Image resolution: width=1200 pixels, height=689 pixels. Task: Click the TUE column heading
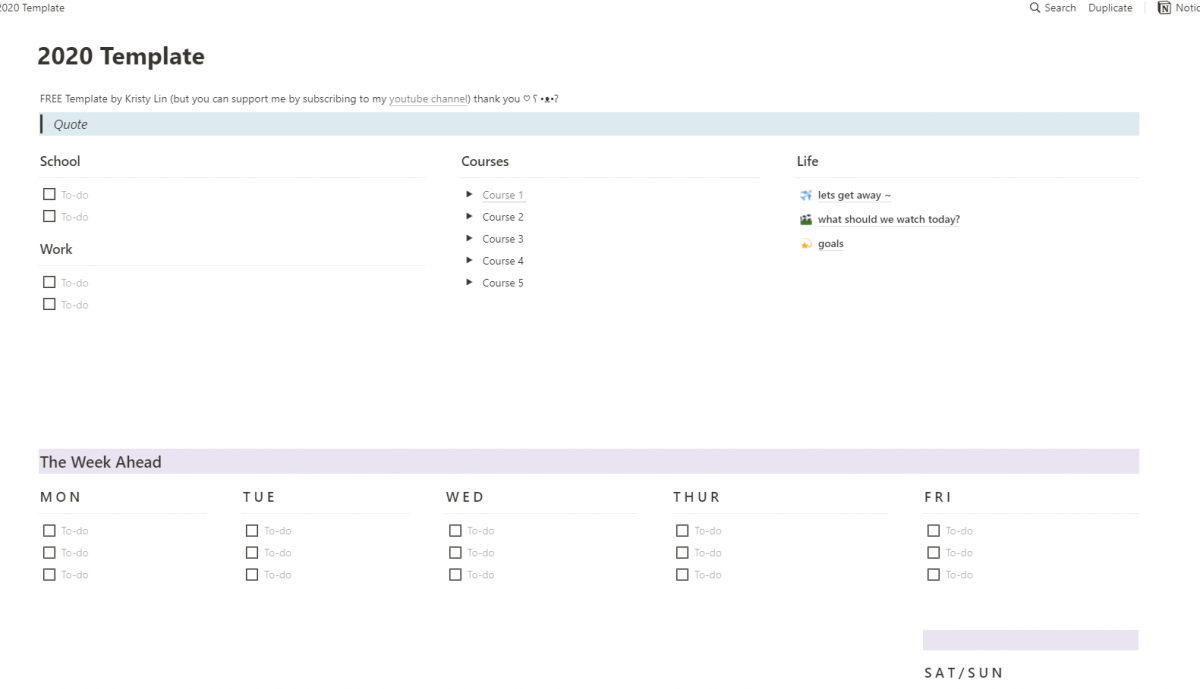click(259, 497)
